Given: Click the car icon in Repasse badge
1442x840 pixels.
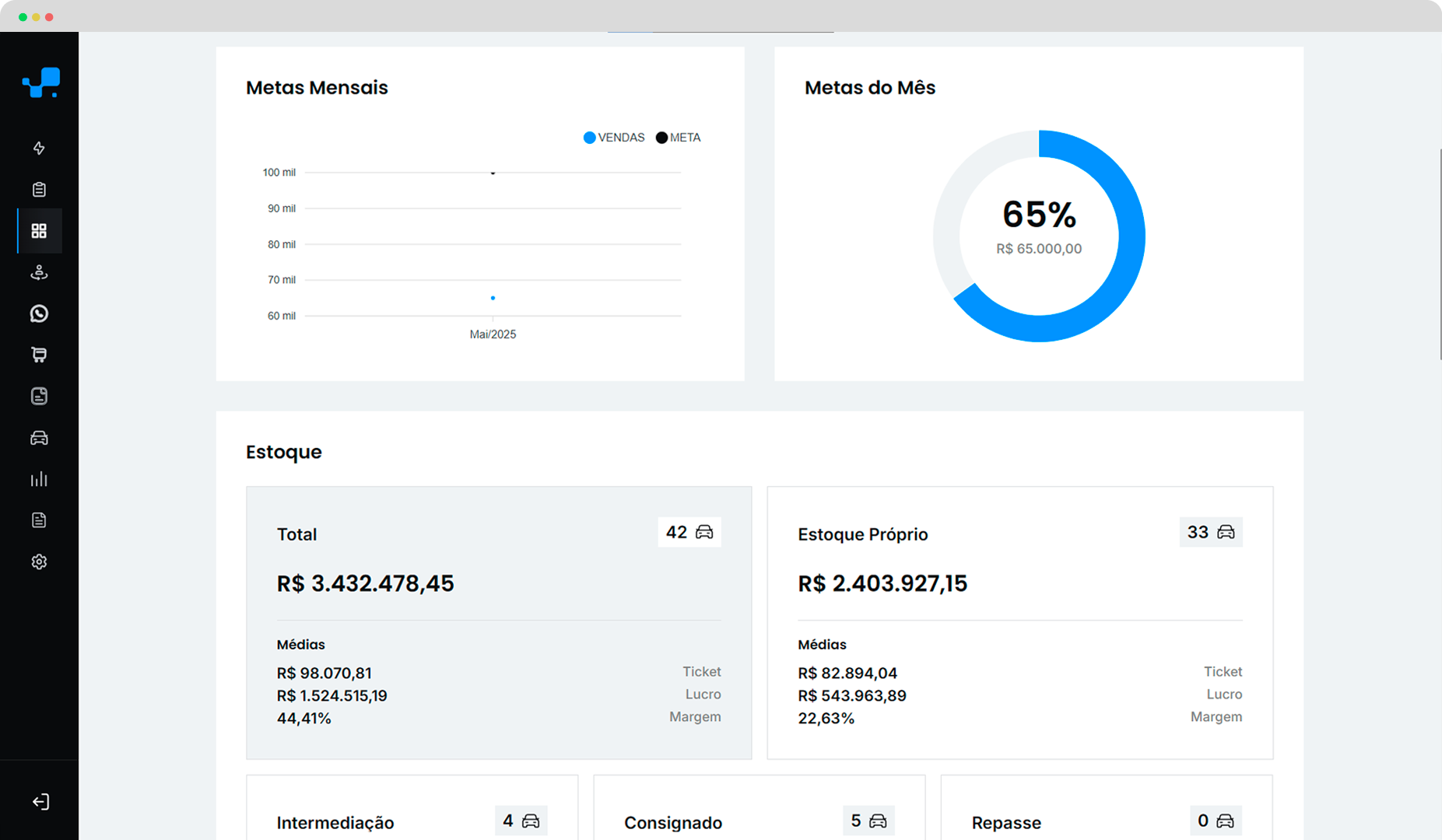Looking at the screenshot, I should click(1225, 821).
